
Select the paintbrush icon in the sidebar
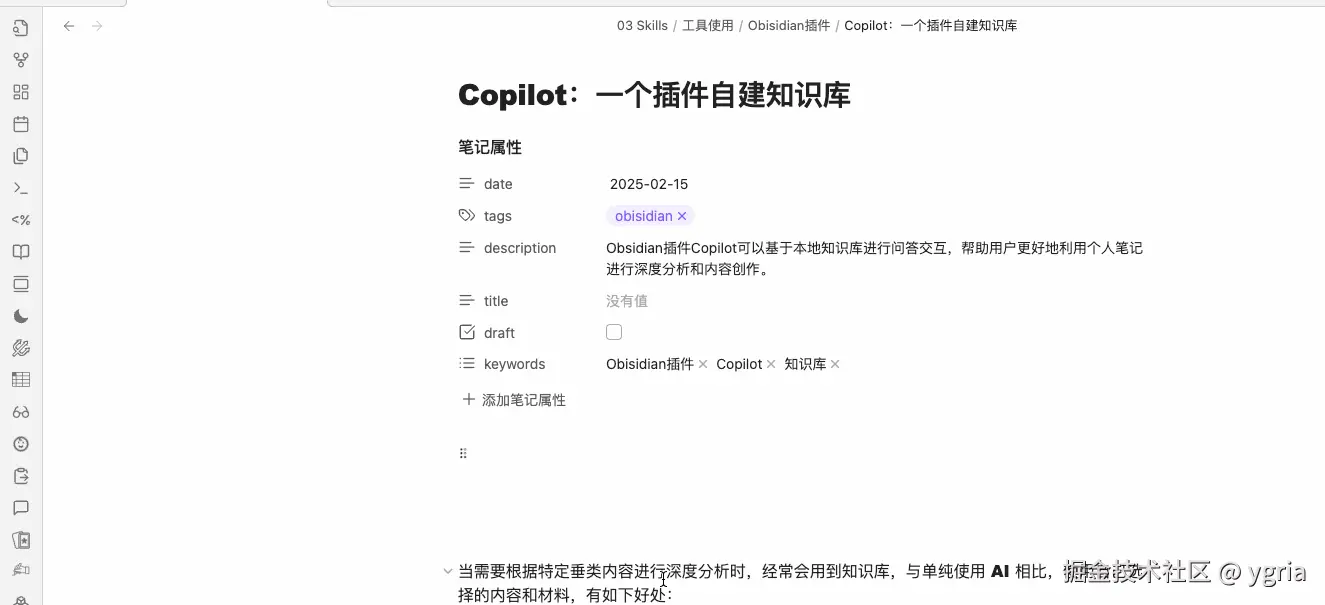click(21, 347)
